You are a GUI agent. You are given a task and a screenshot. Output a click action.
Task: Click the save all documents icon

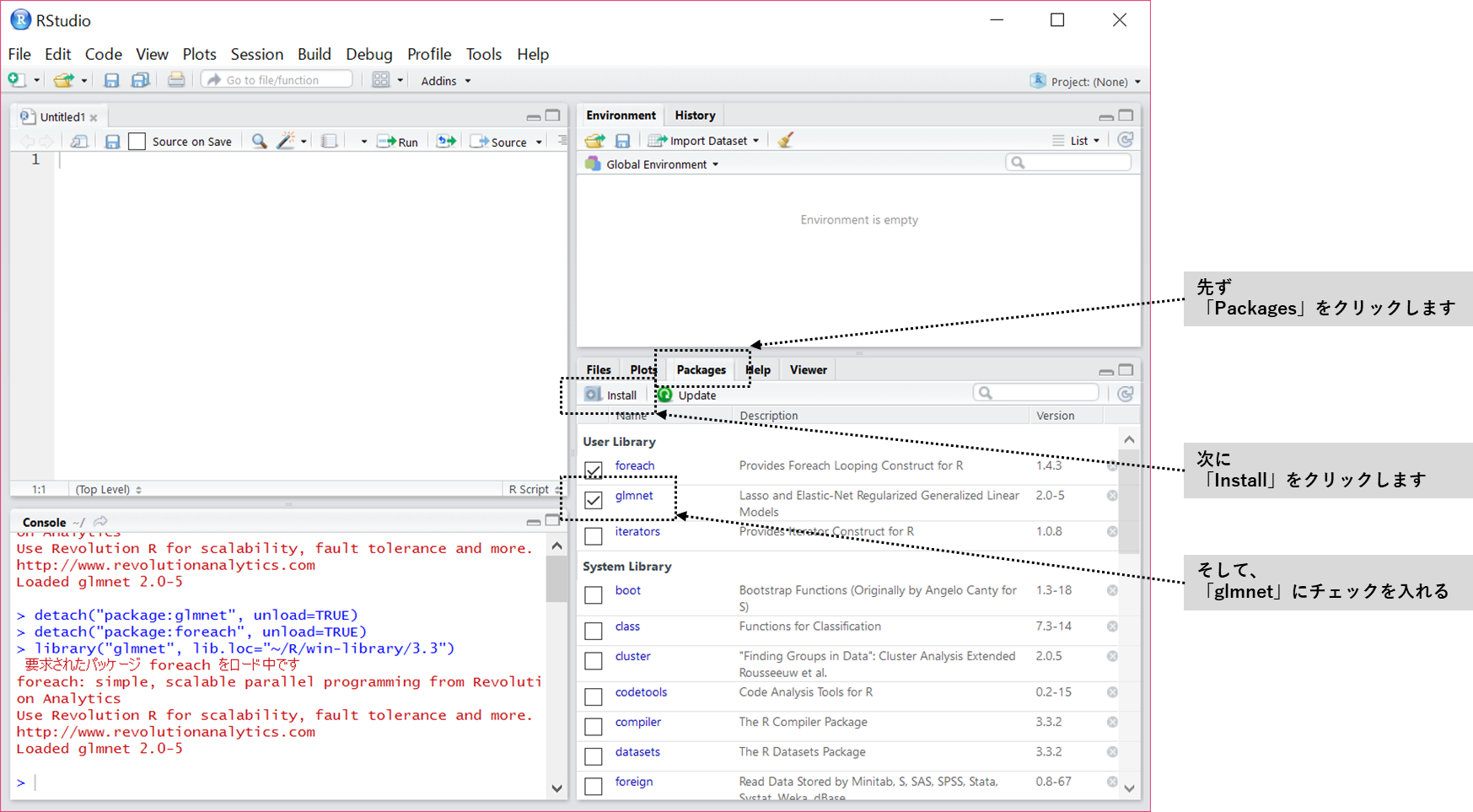coord(140,80)
